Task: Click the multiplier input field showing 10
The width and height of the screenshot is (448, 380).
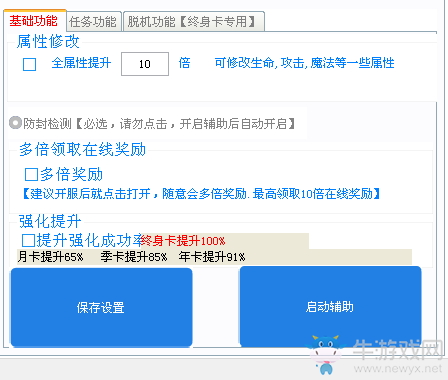Action: [145, 64]
